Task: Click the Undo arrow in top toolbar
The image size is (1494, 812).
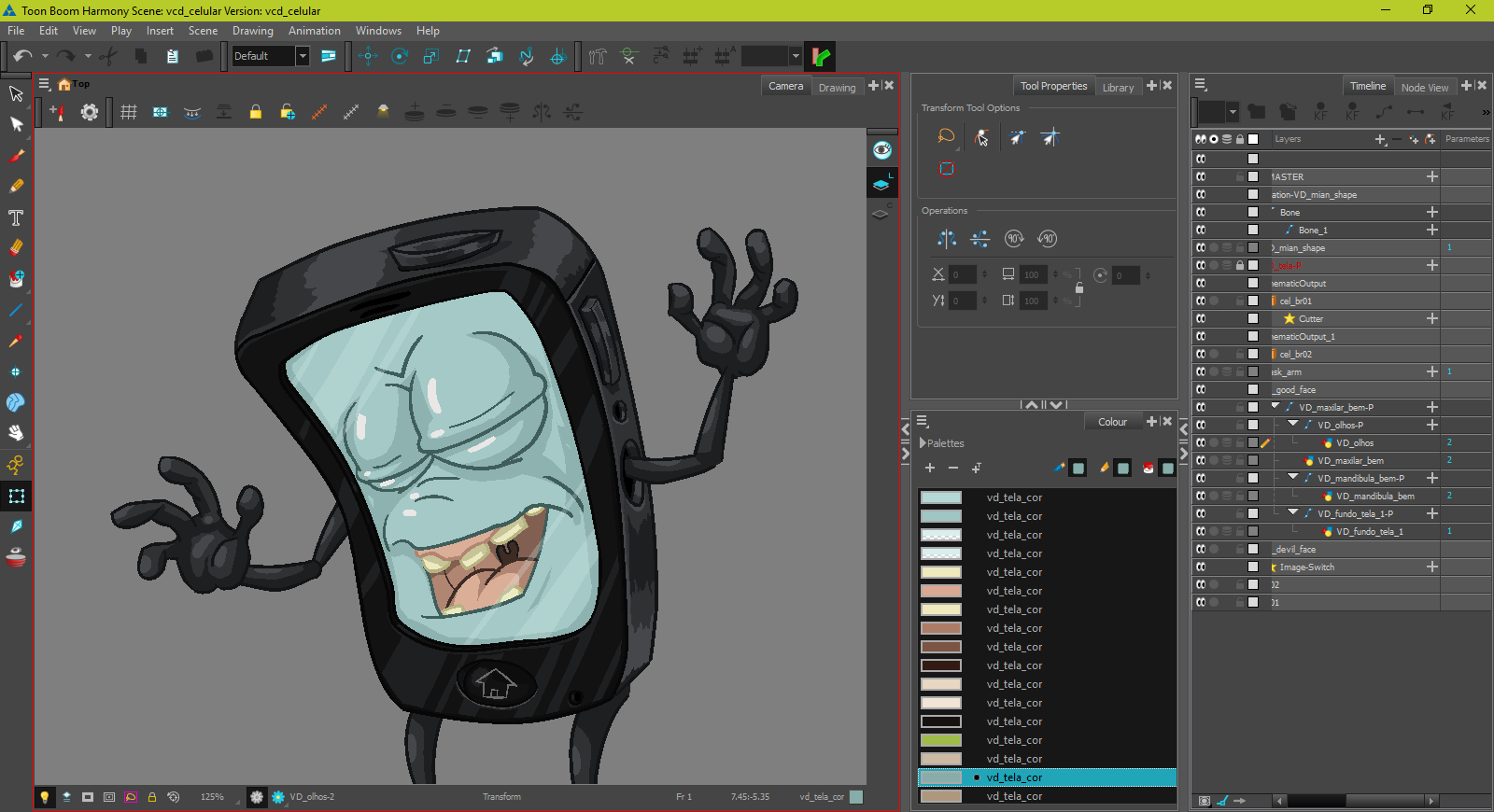Action: click(x=22, y=57)
